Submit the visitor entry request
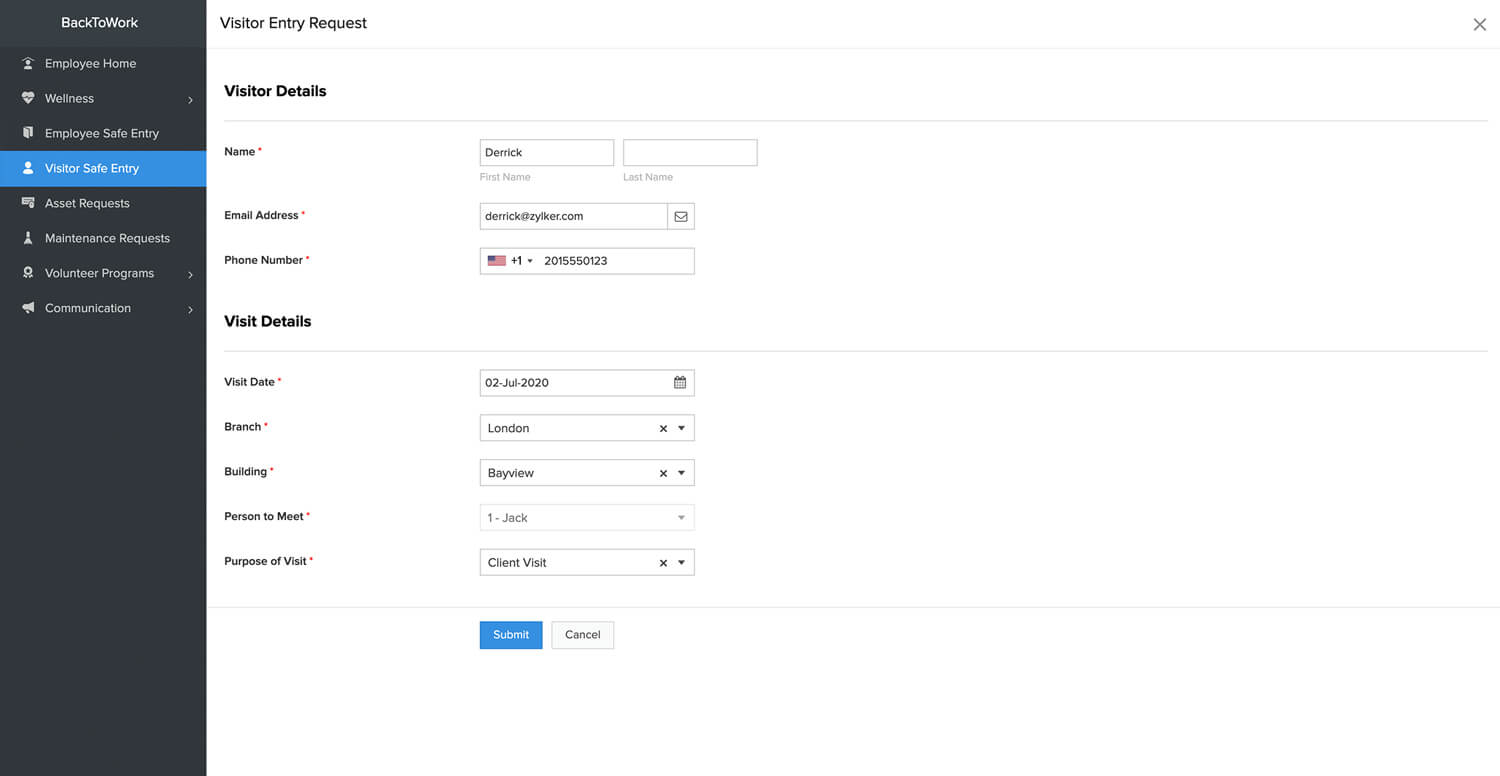The height and width of the screenshot is (776, 1500). tap(510, 635)
